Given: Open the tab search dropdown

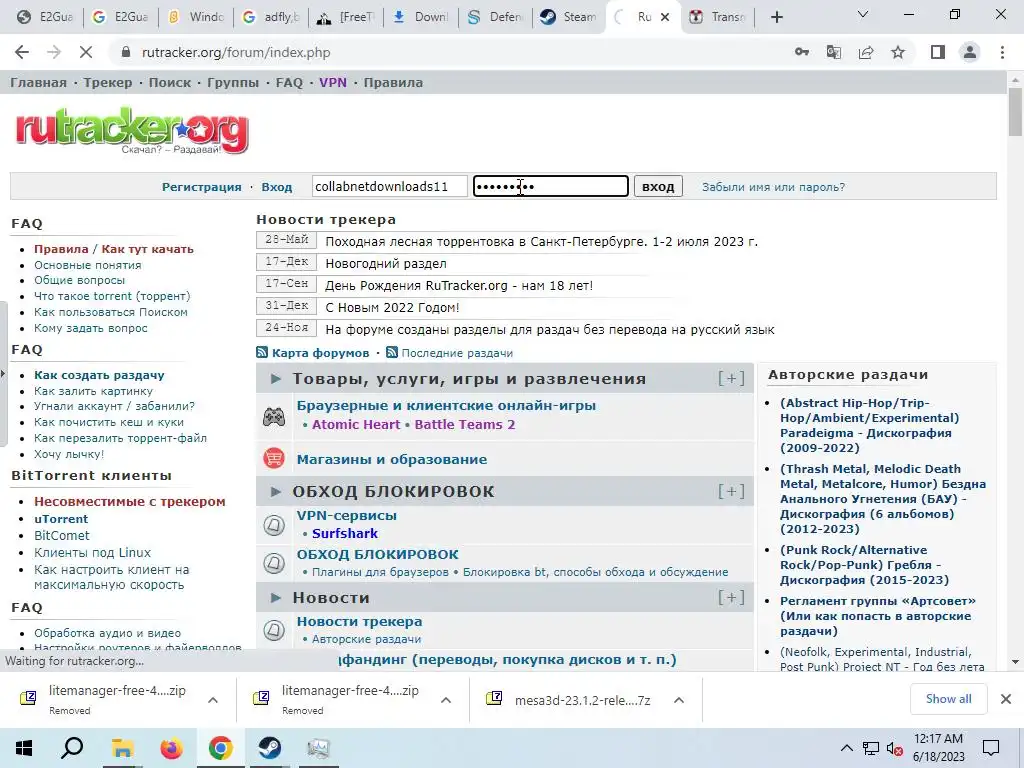Looking at the screenshot, I should click(863, 14).
